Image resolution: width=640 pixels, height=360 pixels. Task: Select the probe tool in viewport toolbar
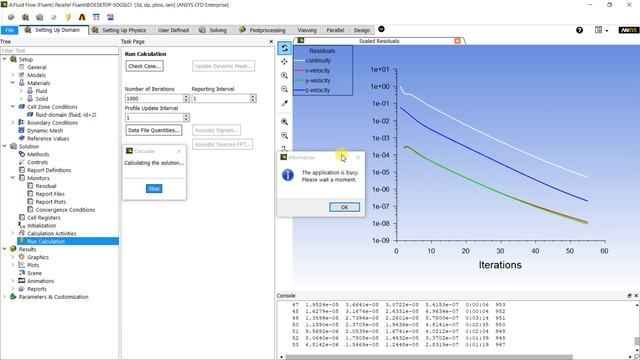tap(284, 103)
